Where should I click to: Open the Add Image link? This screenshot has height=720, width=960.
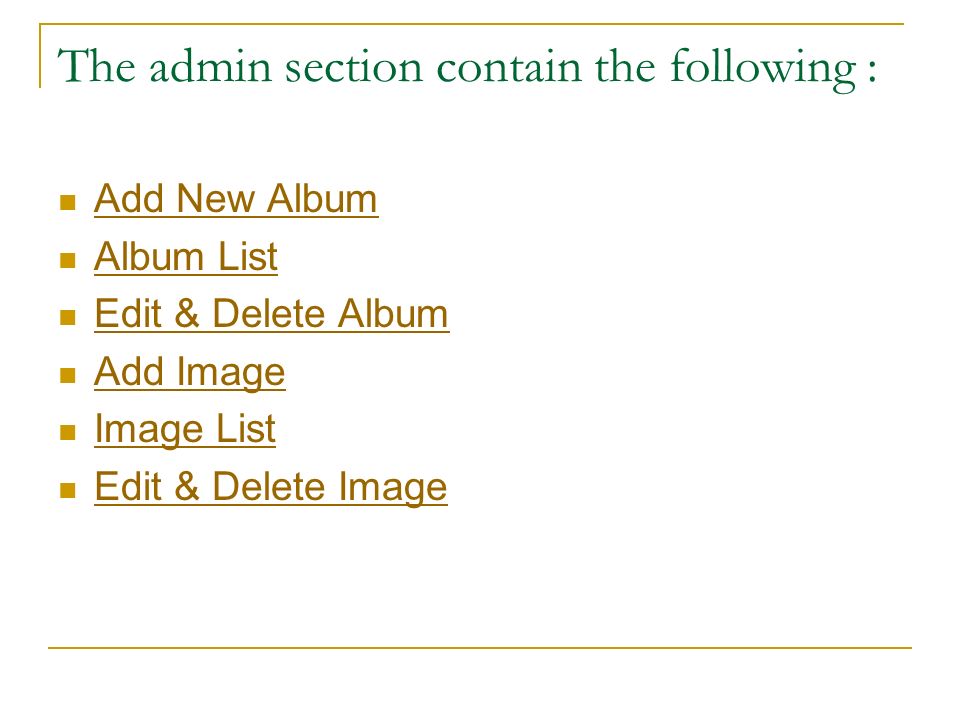pos(189,372)
